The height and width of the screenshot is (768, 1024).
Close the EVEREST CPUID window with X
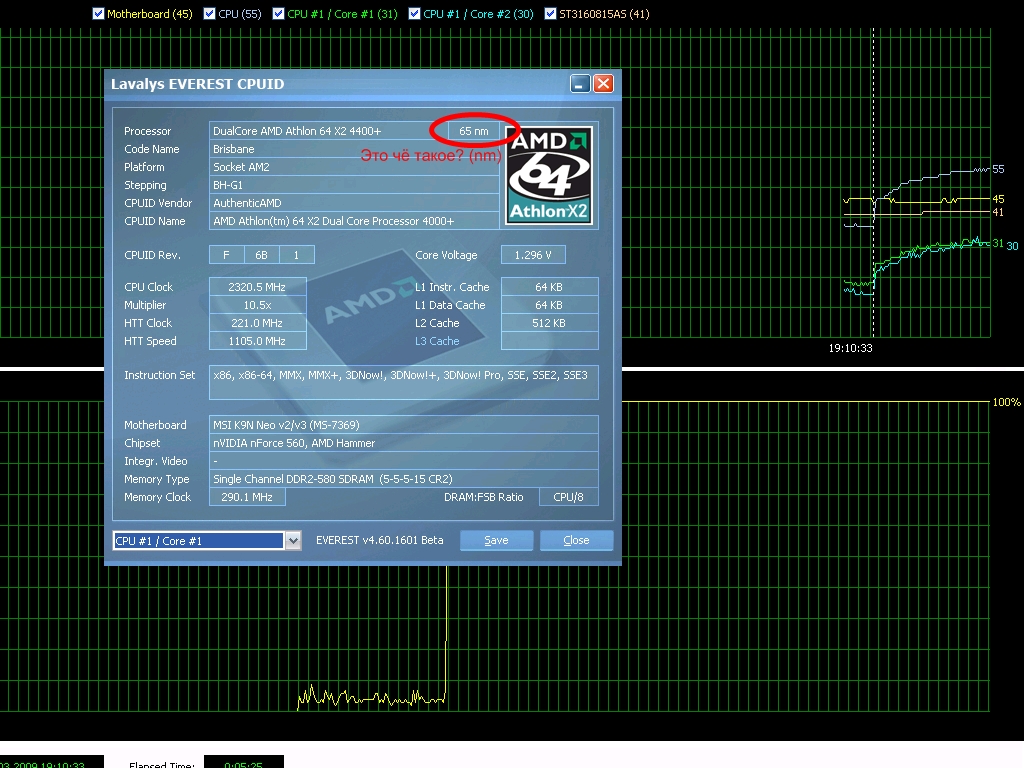pos(603,84)
